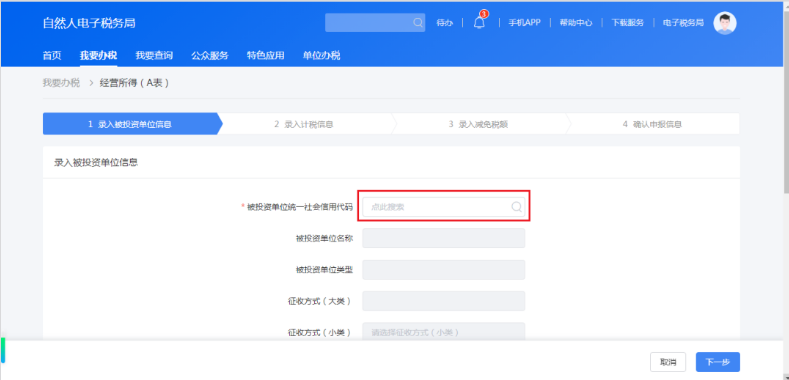Open the 帮助中心 link

click(x=576, y=23)
